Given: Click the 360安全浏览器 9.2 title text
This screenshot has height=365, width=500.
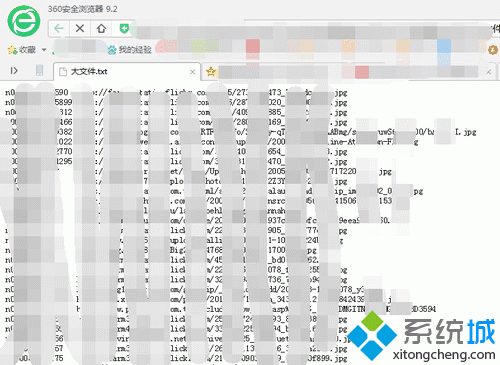Looking at the screenshot, I should [x=83, y=9].
